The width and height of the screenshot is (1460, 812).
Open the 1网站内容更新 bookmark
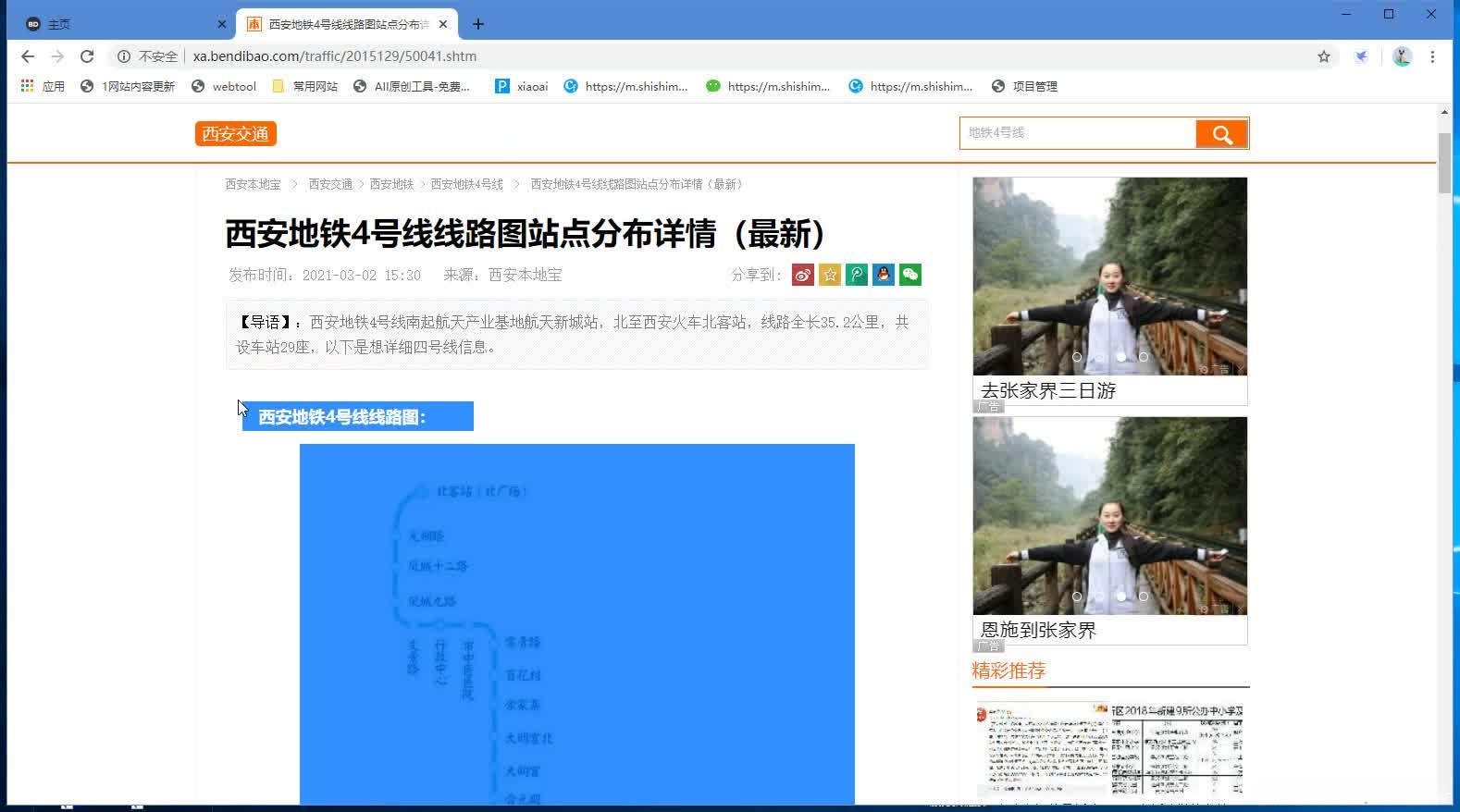[x=128, y=86]
